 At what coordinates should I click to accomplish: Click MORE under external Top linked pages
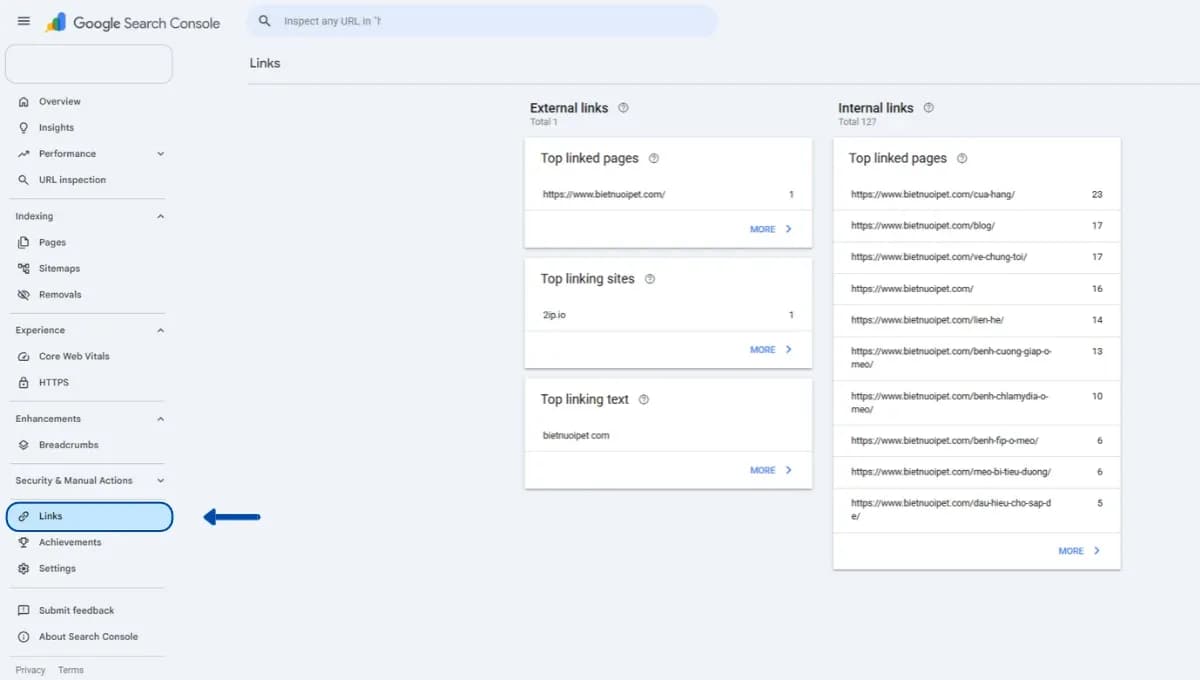click(771, 229)
